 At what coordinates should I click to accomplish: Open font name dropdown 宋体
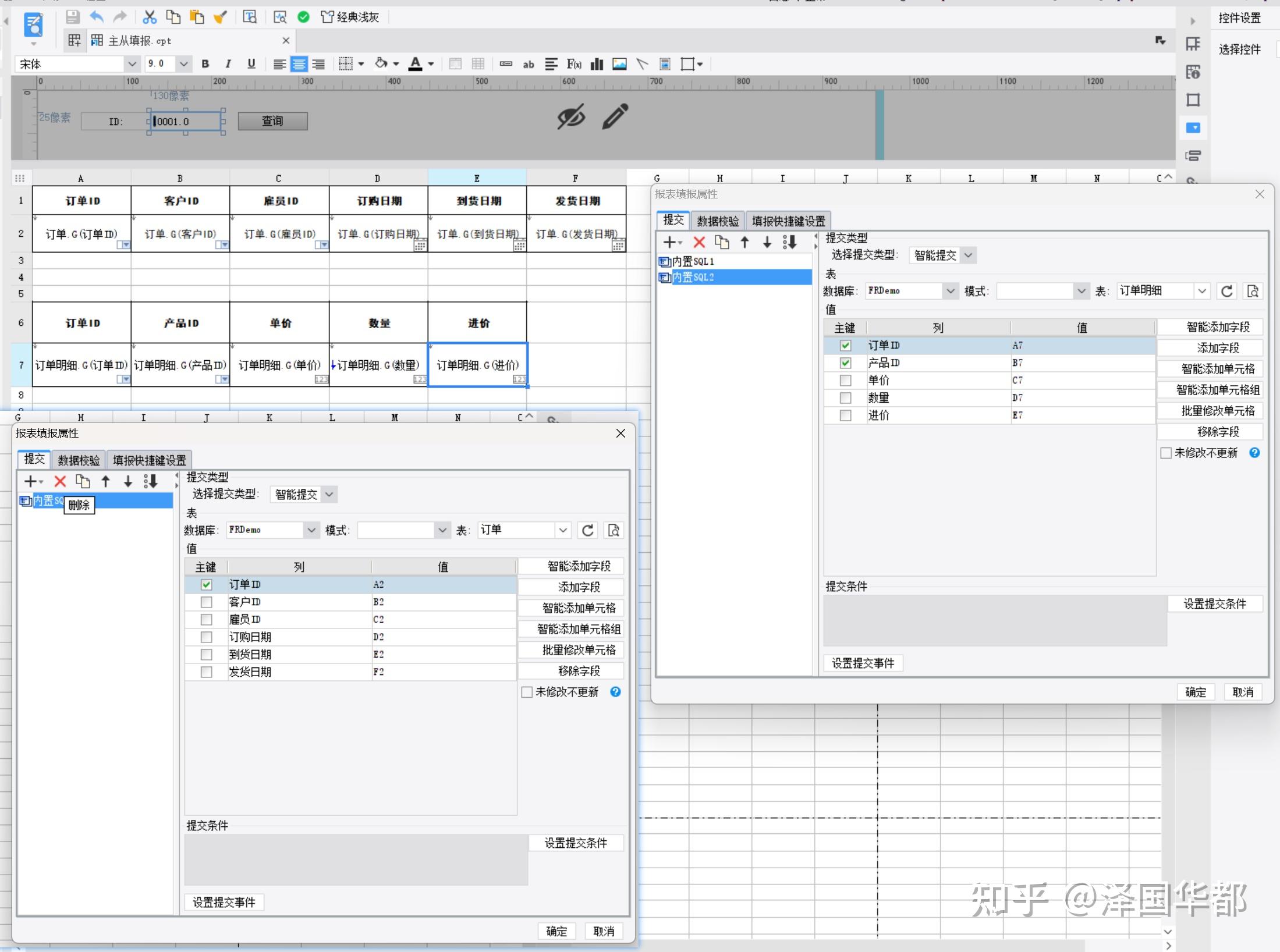132,64
